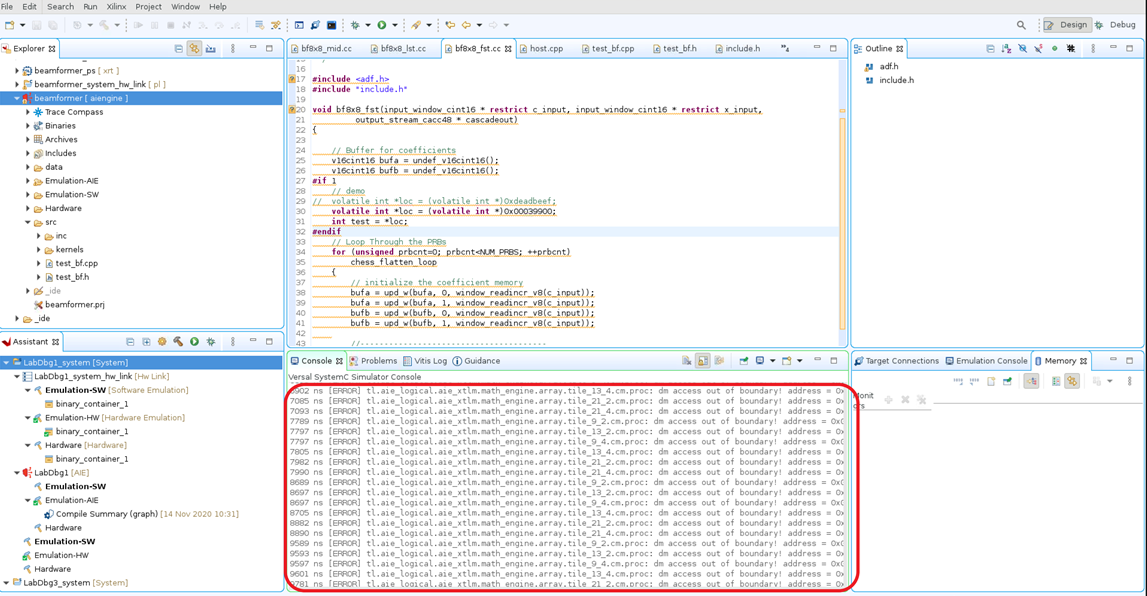Select Compile Summary (graph) entry
This screenshot has height=596, width=1147.
tap(105, 514)
